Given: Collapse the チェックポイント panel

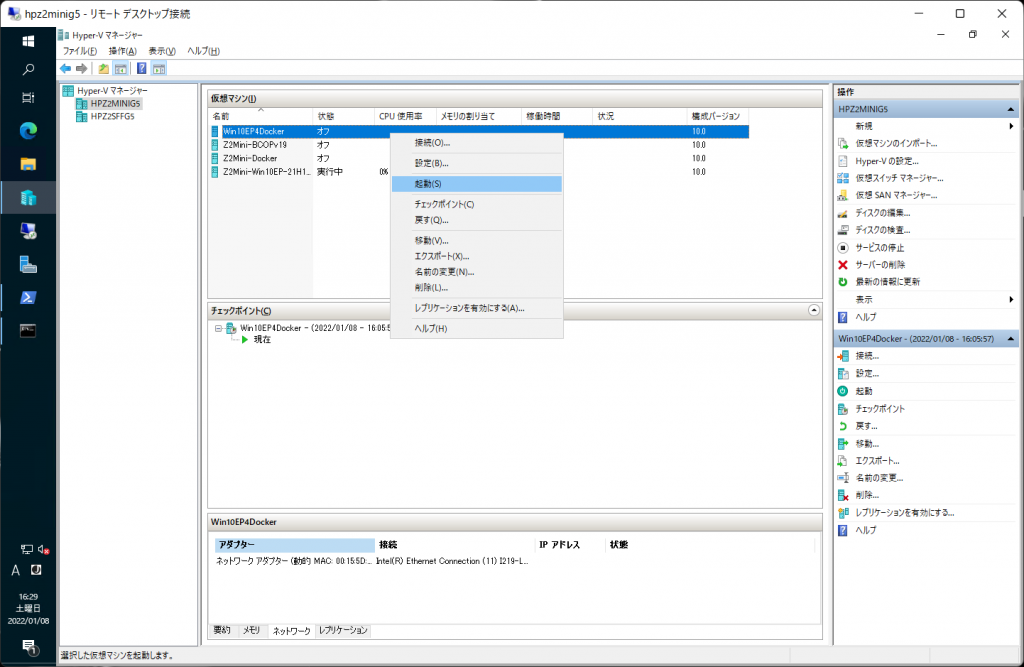Looking at the screenshot, I should click(814, 310).
